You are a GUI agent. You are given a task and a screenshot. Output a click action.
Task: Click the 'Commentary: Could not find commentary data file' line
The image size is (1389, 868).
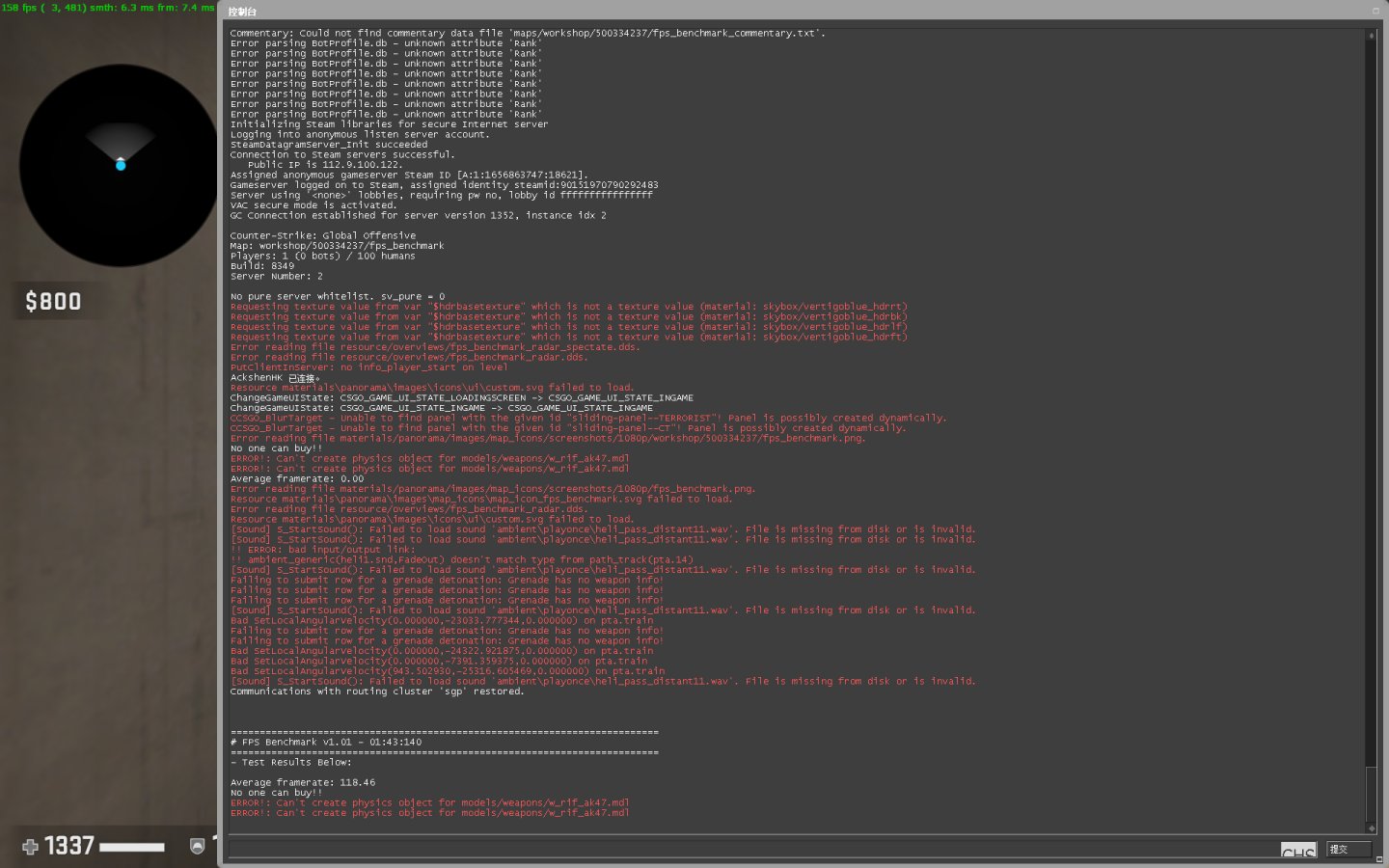click(528, 33)
